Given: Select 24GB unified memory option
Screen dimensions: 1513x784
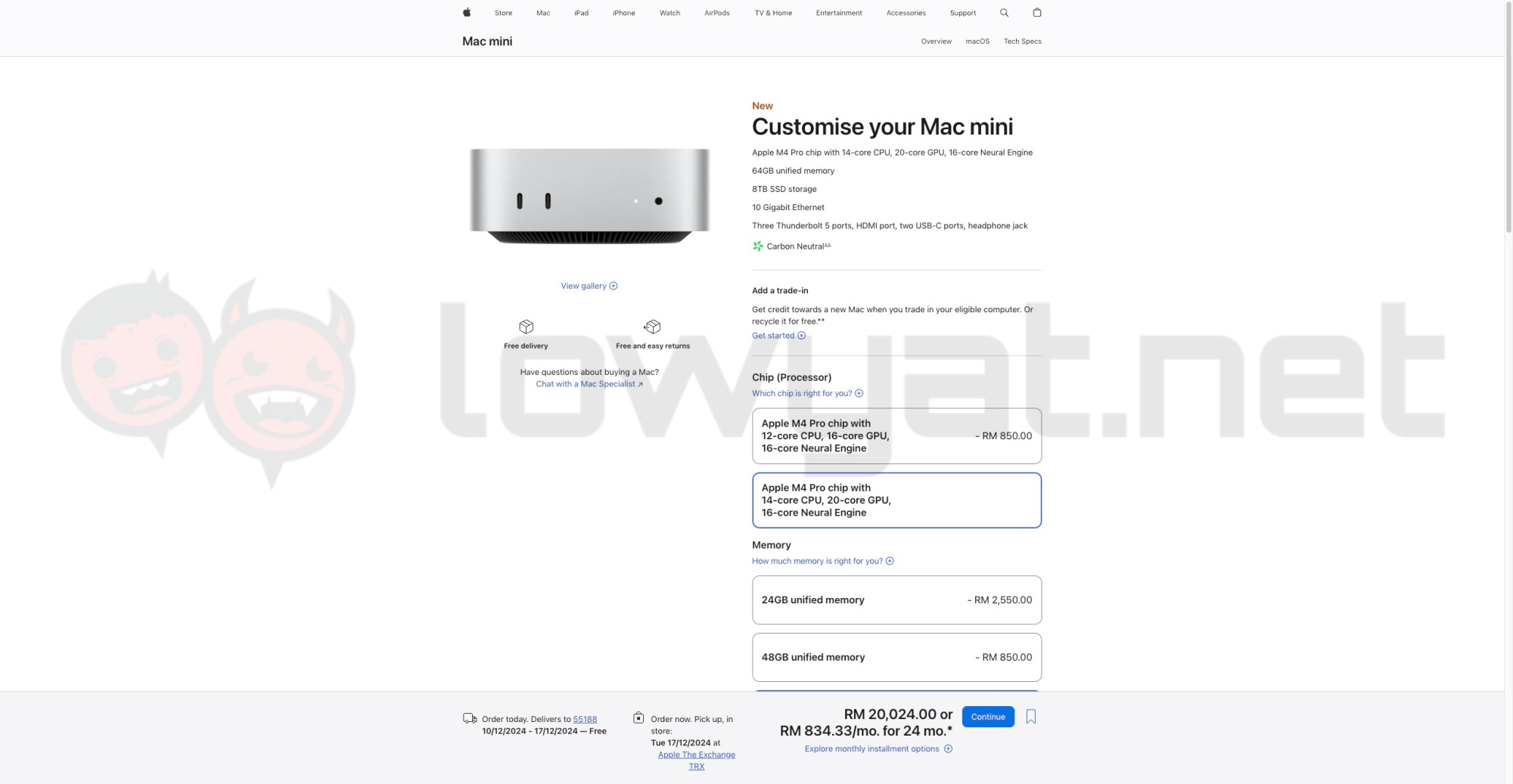Looking at the screenshot, I should (x=896, y=600).
